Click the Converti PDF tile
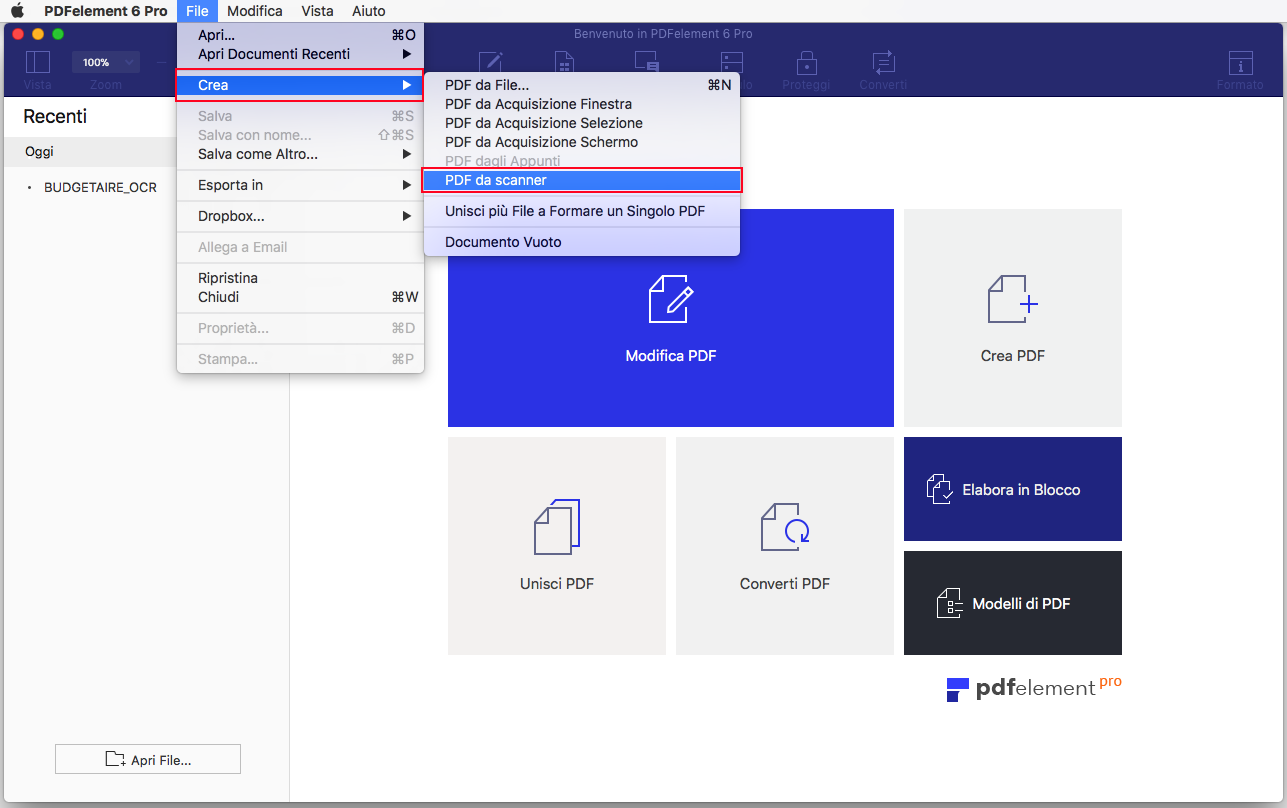 (785, 546)
